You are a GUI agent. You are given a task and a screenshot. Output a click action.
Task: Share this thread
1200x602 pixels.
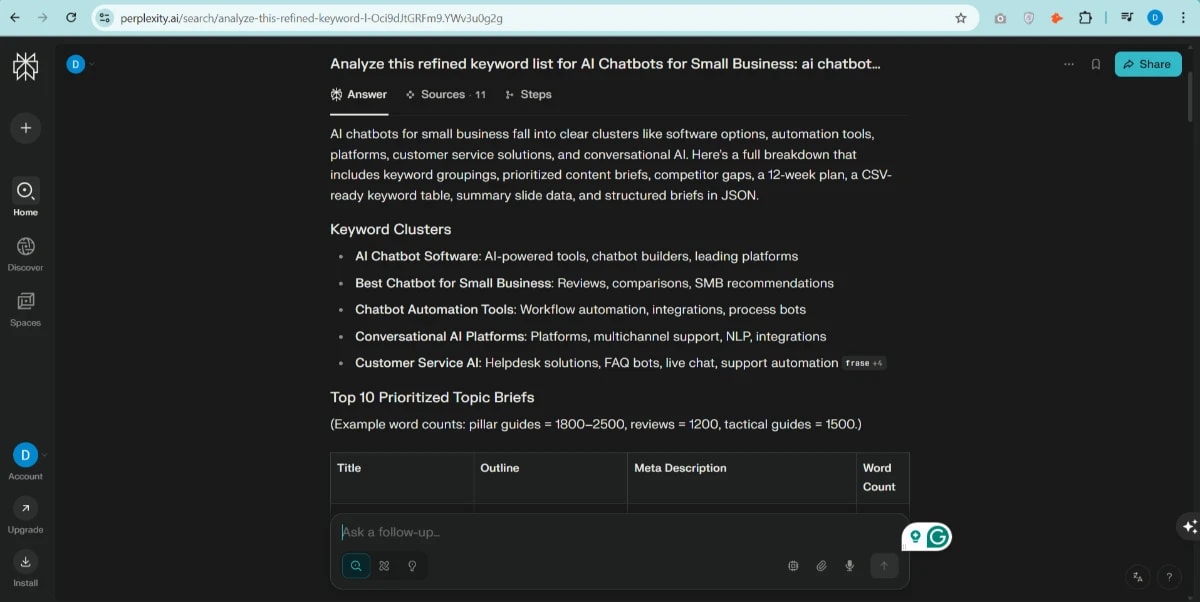(1148, 64)
